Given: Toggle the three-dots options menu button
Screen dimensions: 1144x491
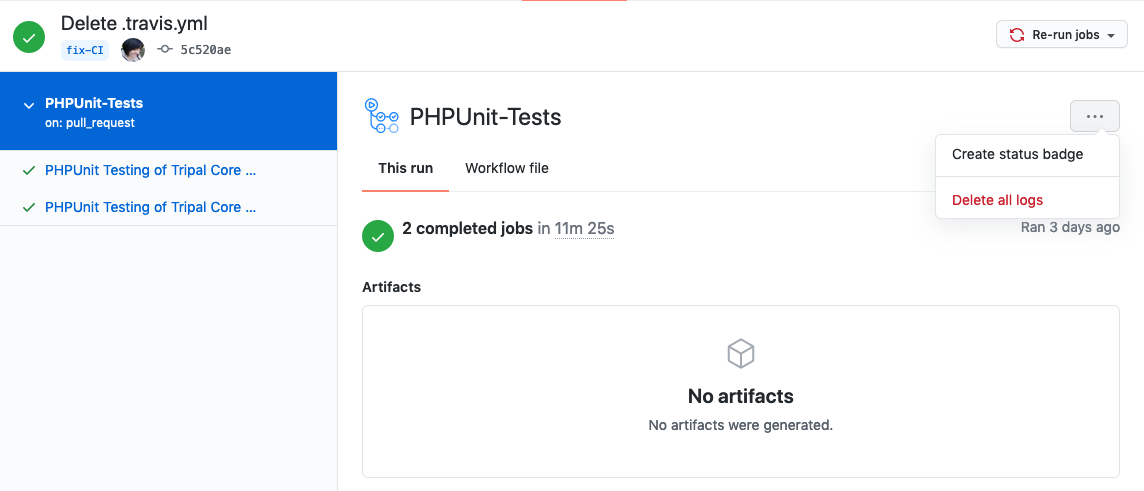Looking at the screenshot, I should 1094,116.
